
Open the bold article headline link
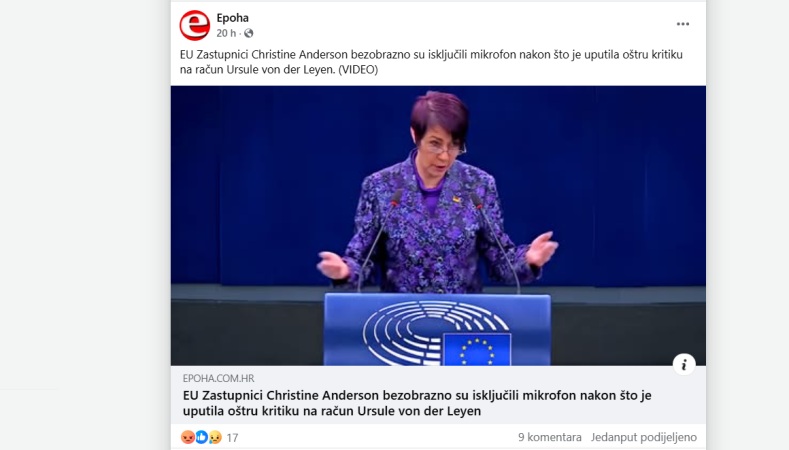417,403
